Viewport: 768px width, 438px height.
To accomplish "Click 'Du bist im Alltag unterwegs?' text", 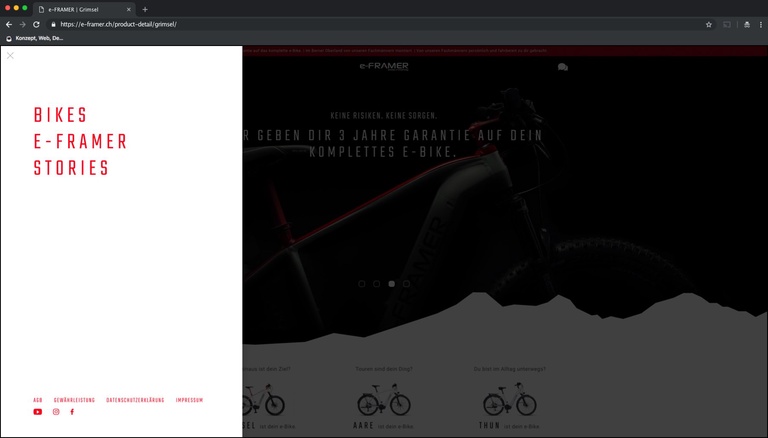I will (510, 369).
